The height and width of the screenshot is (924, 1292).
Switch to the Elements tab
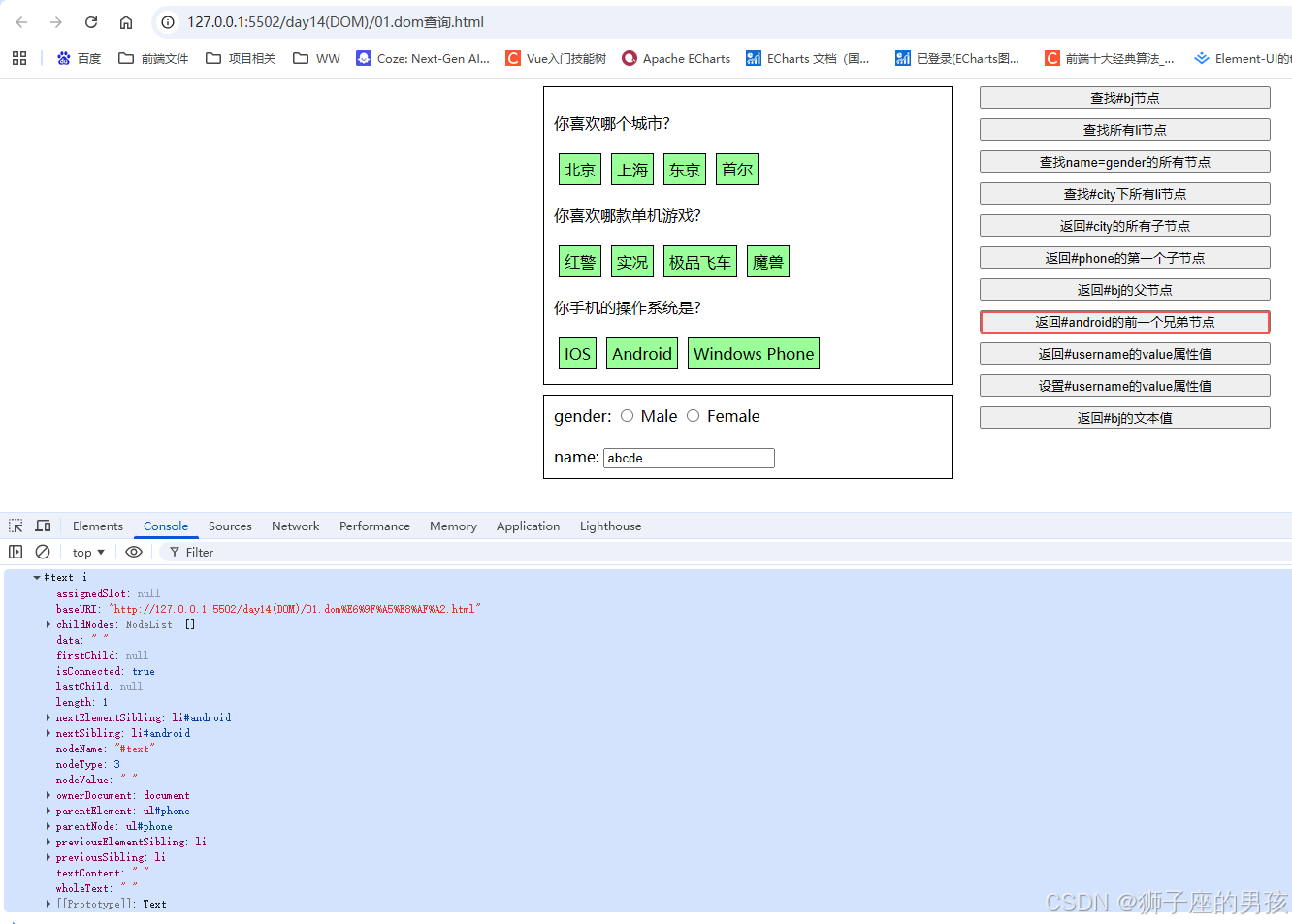[x=98, y=526]
